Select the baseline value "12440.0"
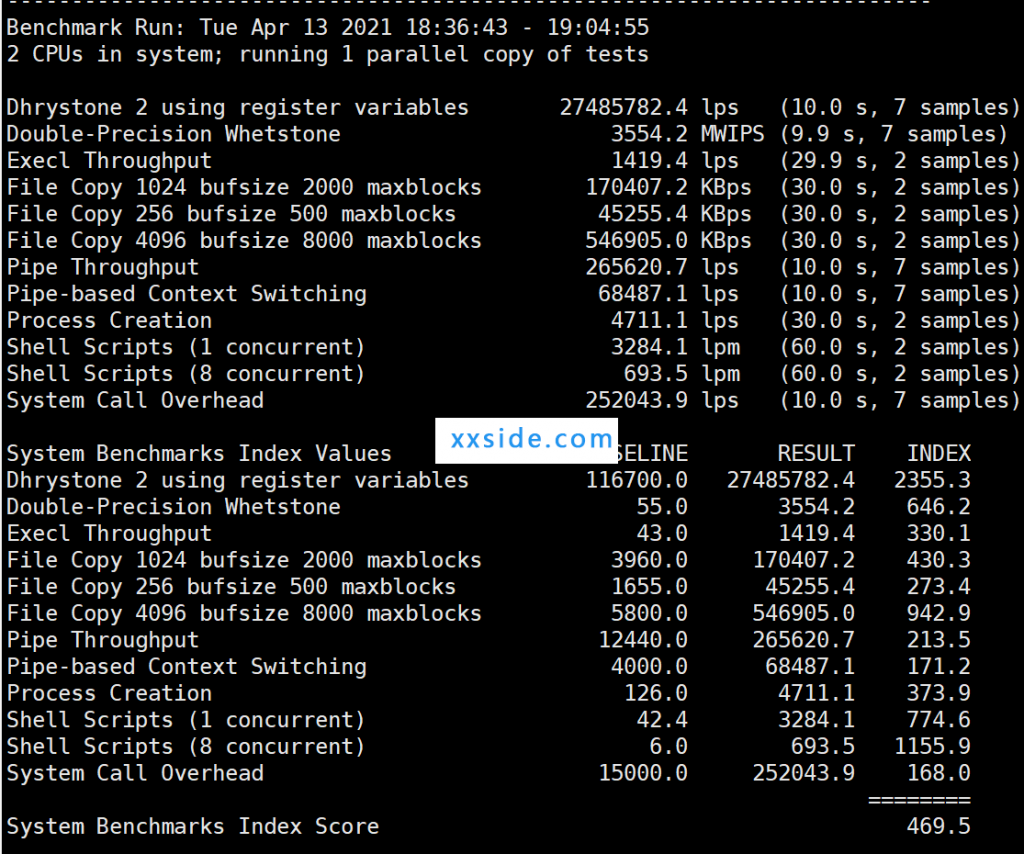1024x854 pixels. [x=643, y=640]
